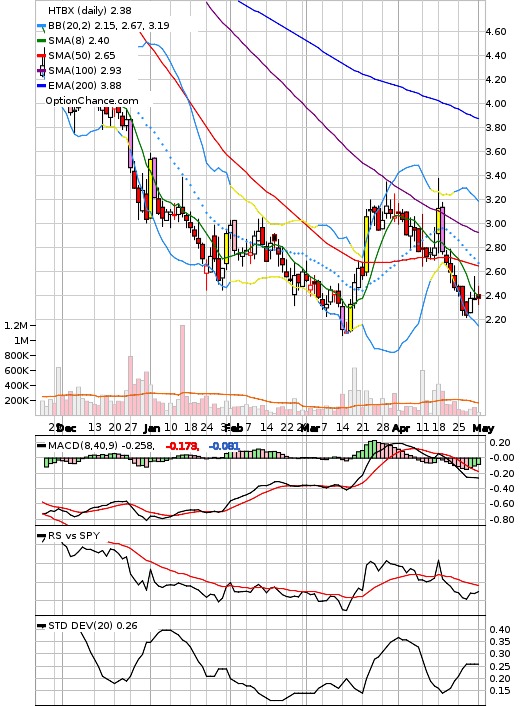Click the 4.60 price axis label
This screenshot has width=526, height=706.
[x=496, y=32]
